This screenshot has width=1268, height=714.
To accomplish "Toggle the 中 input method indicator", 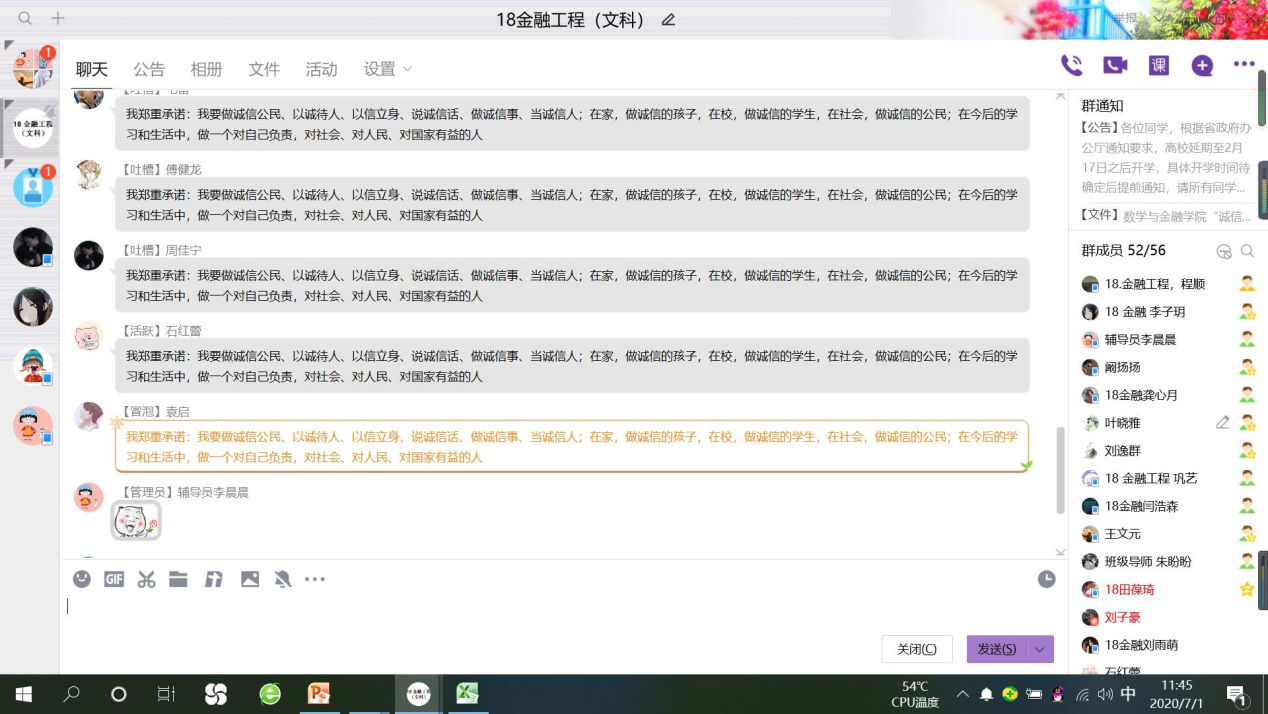I will (x=1128, y=694).
